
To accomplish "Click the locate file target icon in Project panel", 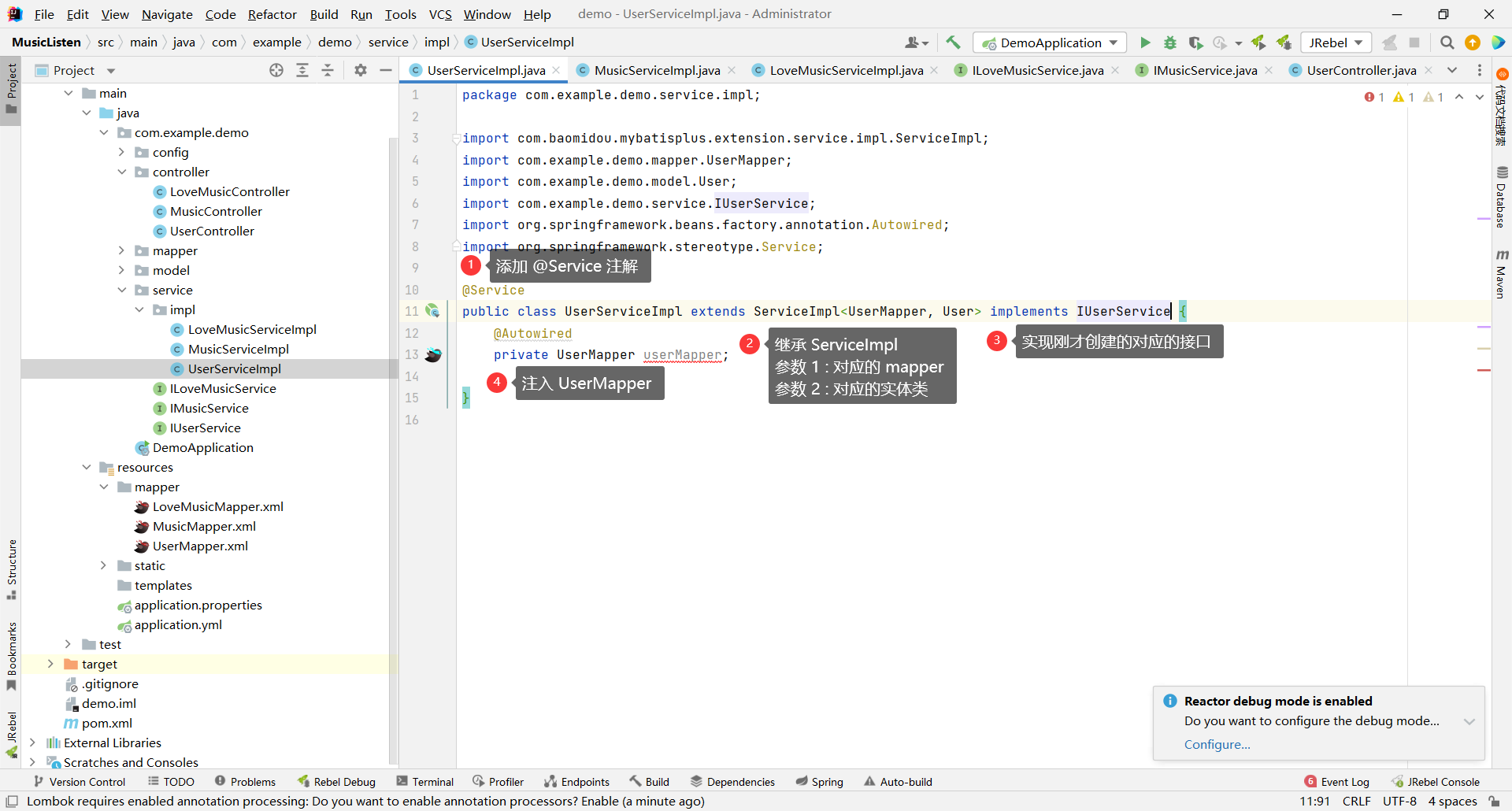I will coord(276,70).
